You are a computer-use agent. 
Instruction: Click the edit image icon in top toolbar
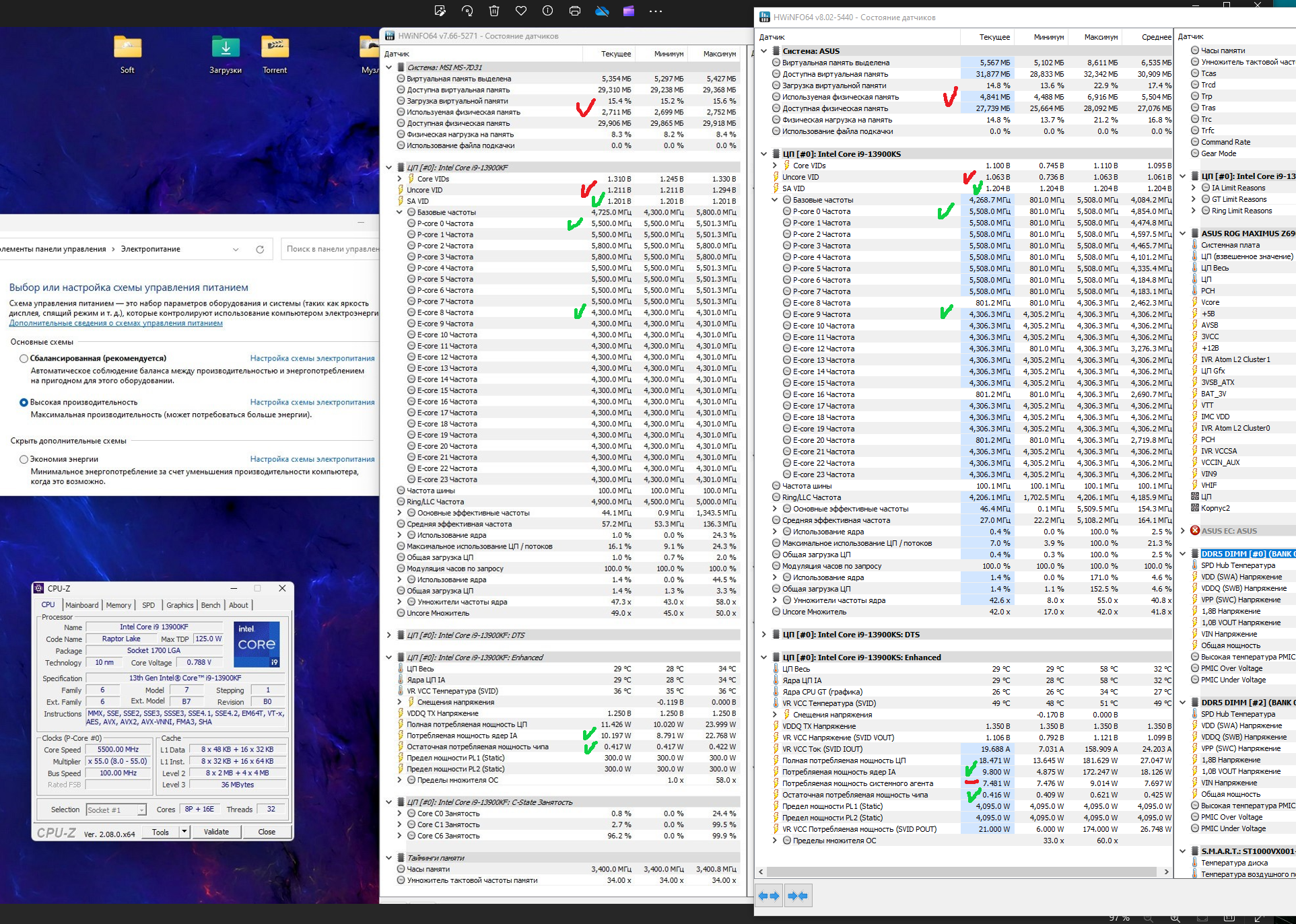pyautogui.click(x=440, y=11)
